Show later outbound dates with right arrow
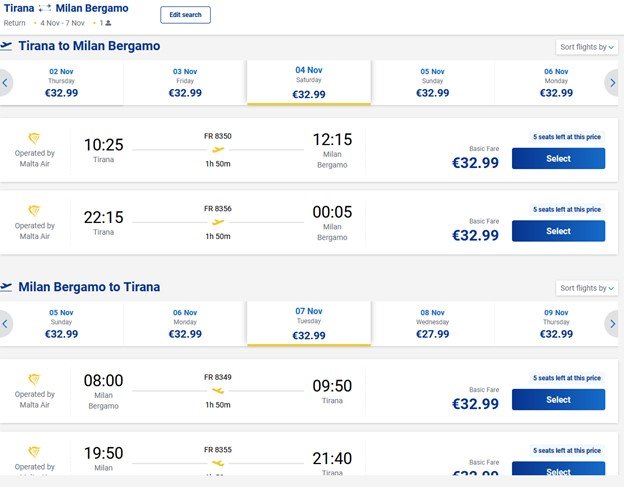 [612, 83]
